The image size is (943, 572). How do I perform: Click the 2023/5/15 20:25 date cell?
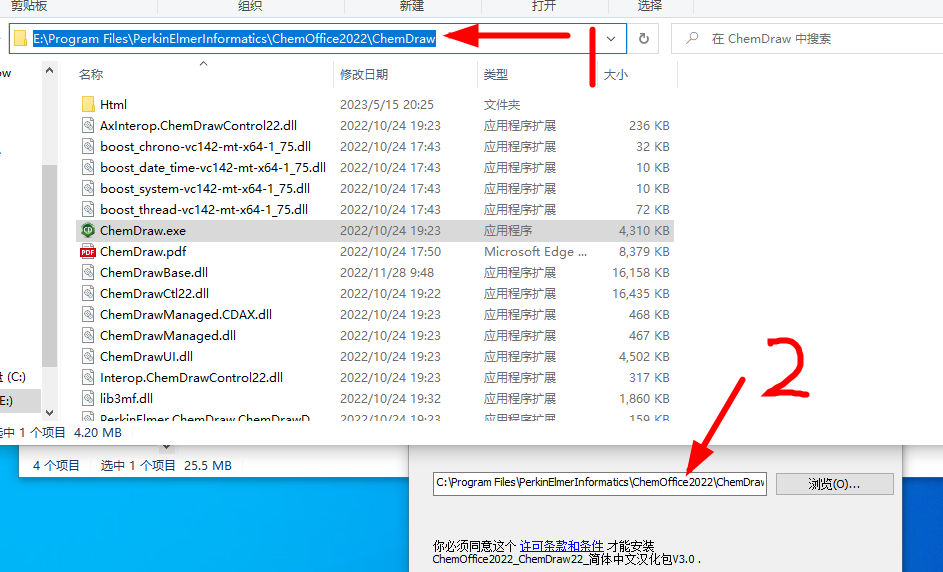pos(387,105)
